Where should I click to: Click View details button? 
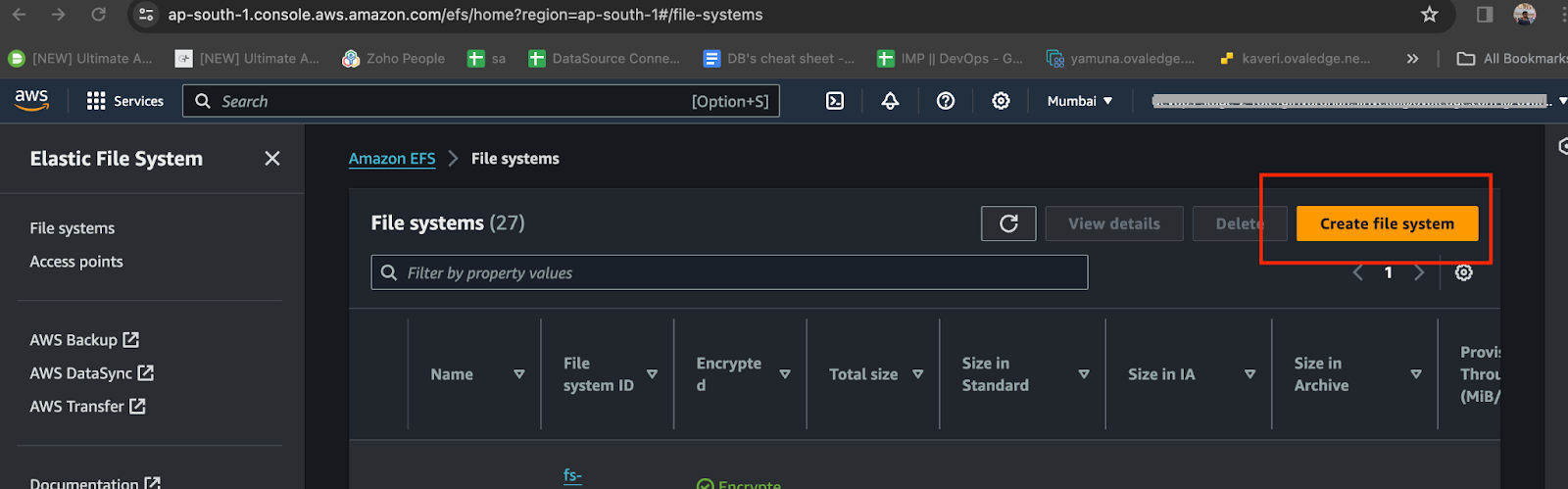click(1114, 223)
